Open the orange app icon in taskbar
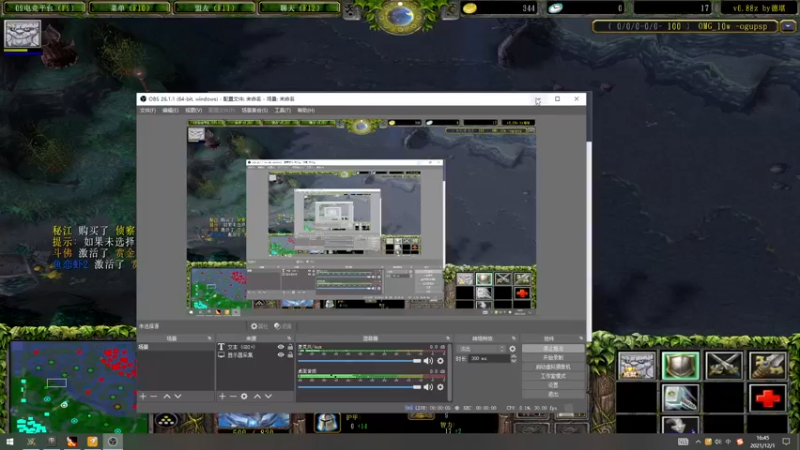800x450 pixels. pyautogui.click(x=92, y=442)
